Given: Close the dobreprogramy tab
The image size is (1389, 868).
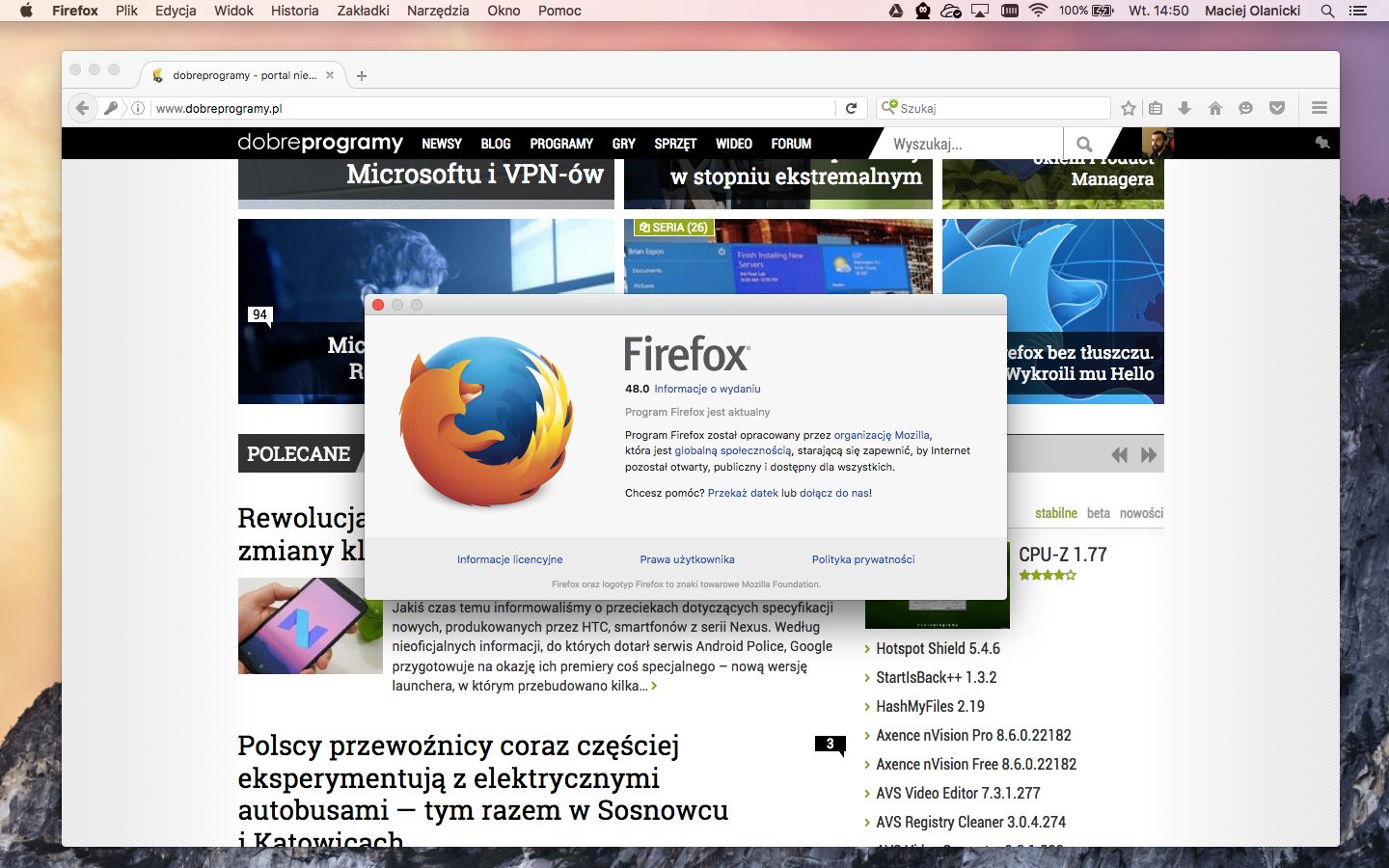Looking at the screenshot, I should (x=330, y=75).
